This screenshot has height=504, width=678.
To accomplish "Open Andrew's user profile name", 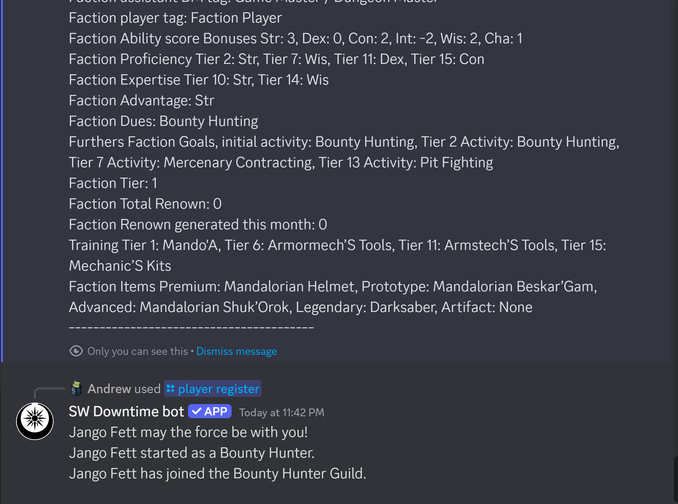I will [x=109, y=388].
